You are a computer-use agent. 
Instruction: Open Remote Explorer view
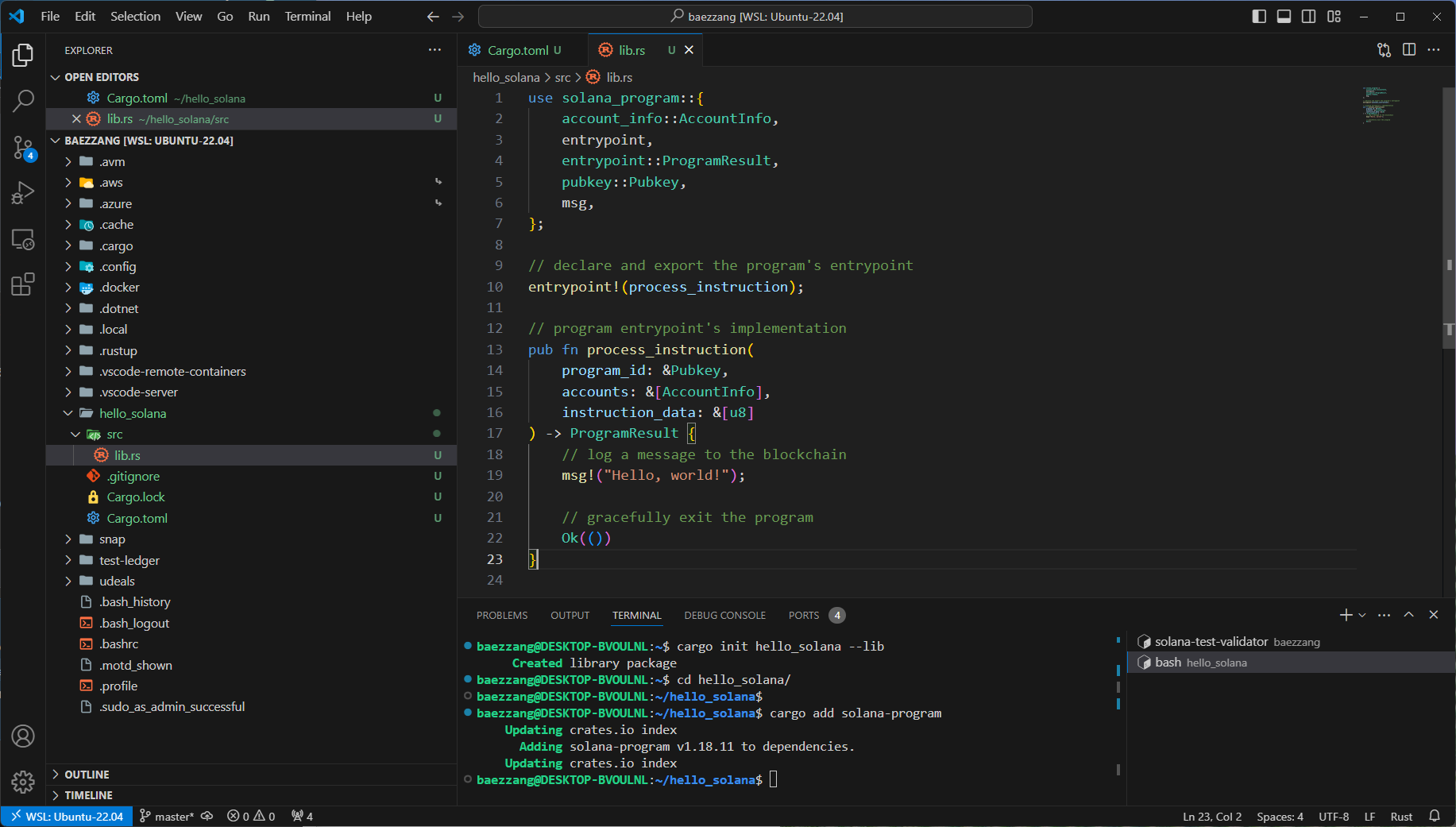coord(23,239)
